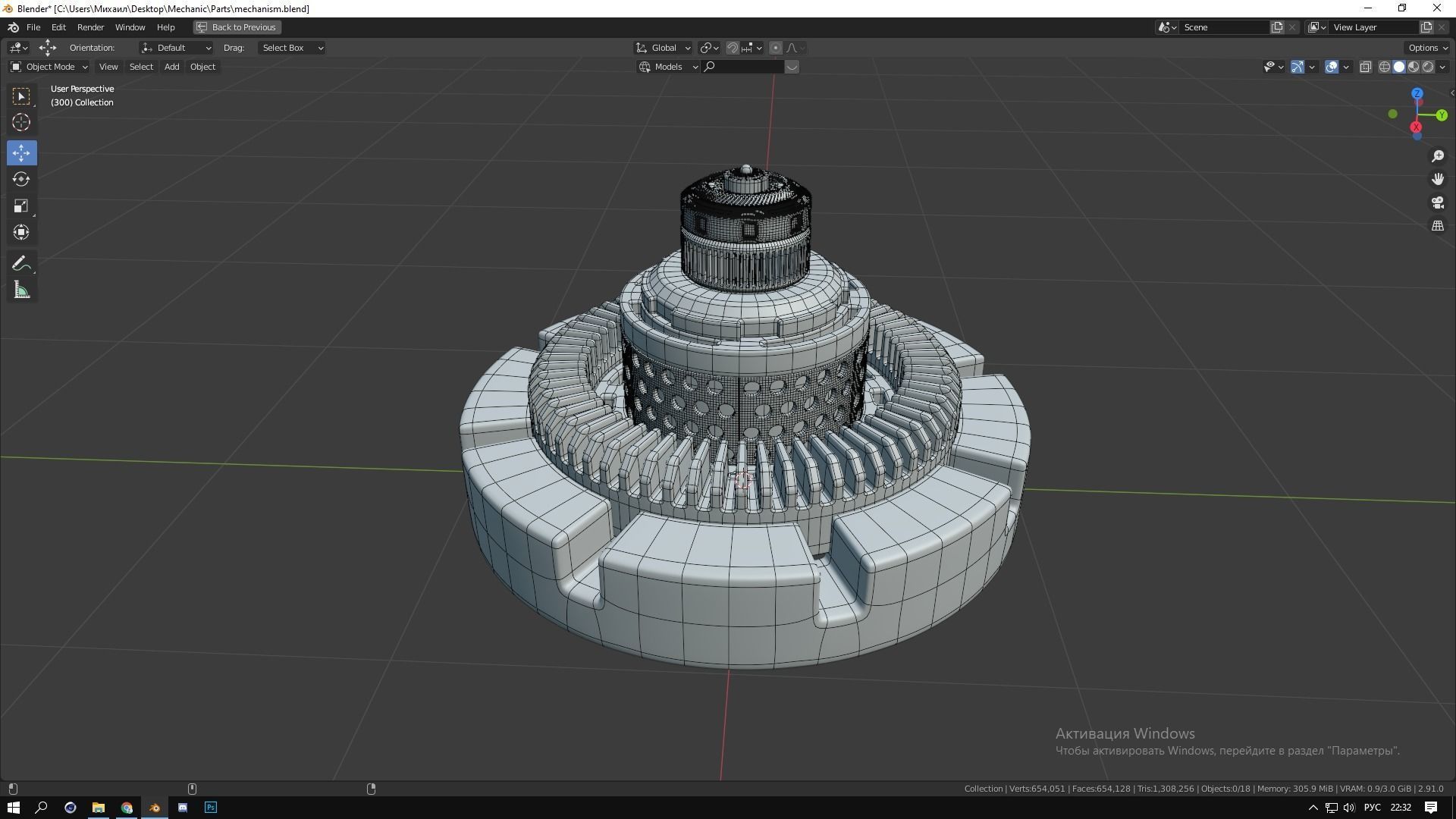Open Orientation Default dropdown
The image size is (1456, 819).
tap(176, 48)
